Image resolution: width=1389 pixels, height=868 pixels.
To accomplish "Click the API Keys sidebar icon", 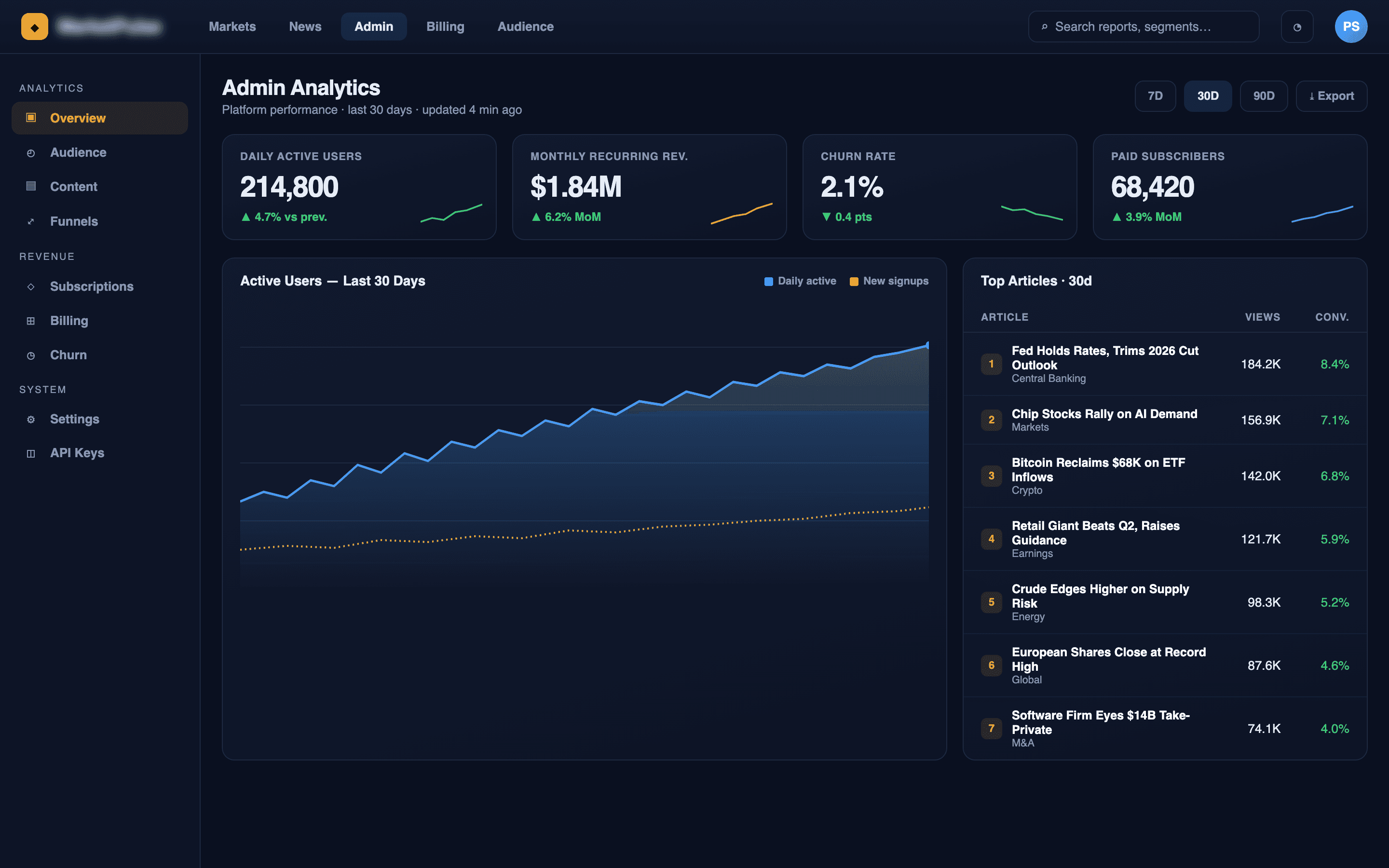I will [x=31, y=453].
